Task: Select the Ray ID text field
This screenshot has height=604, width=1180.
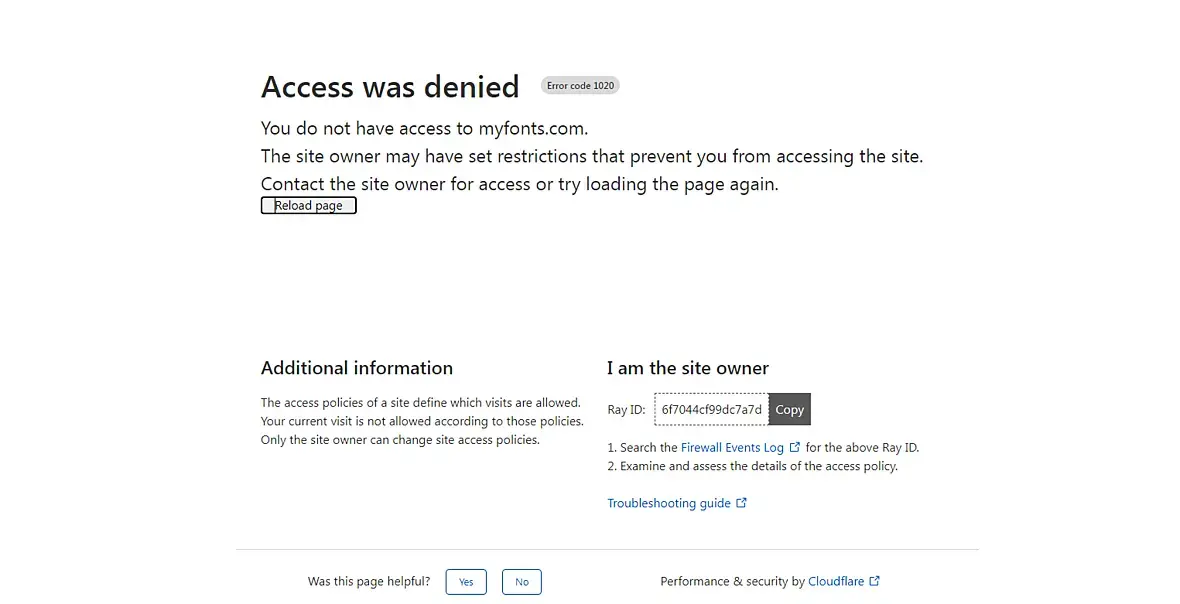Action: coord(711,410)
